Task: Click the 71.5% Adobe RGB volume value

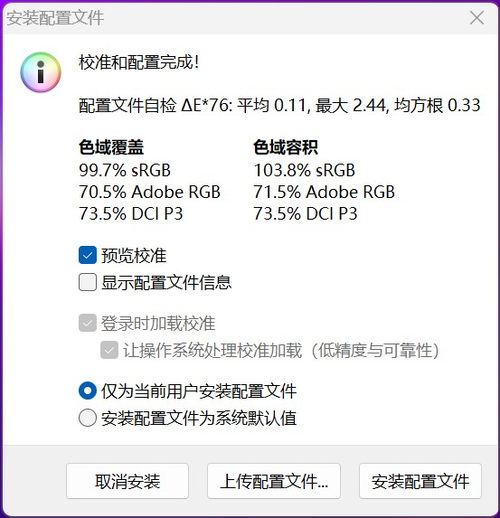Action: [x=324, y=192]
